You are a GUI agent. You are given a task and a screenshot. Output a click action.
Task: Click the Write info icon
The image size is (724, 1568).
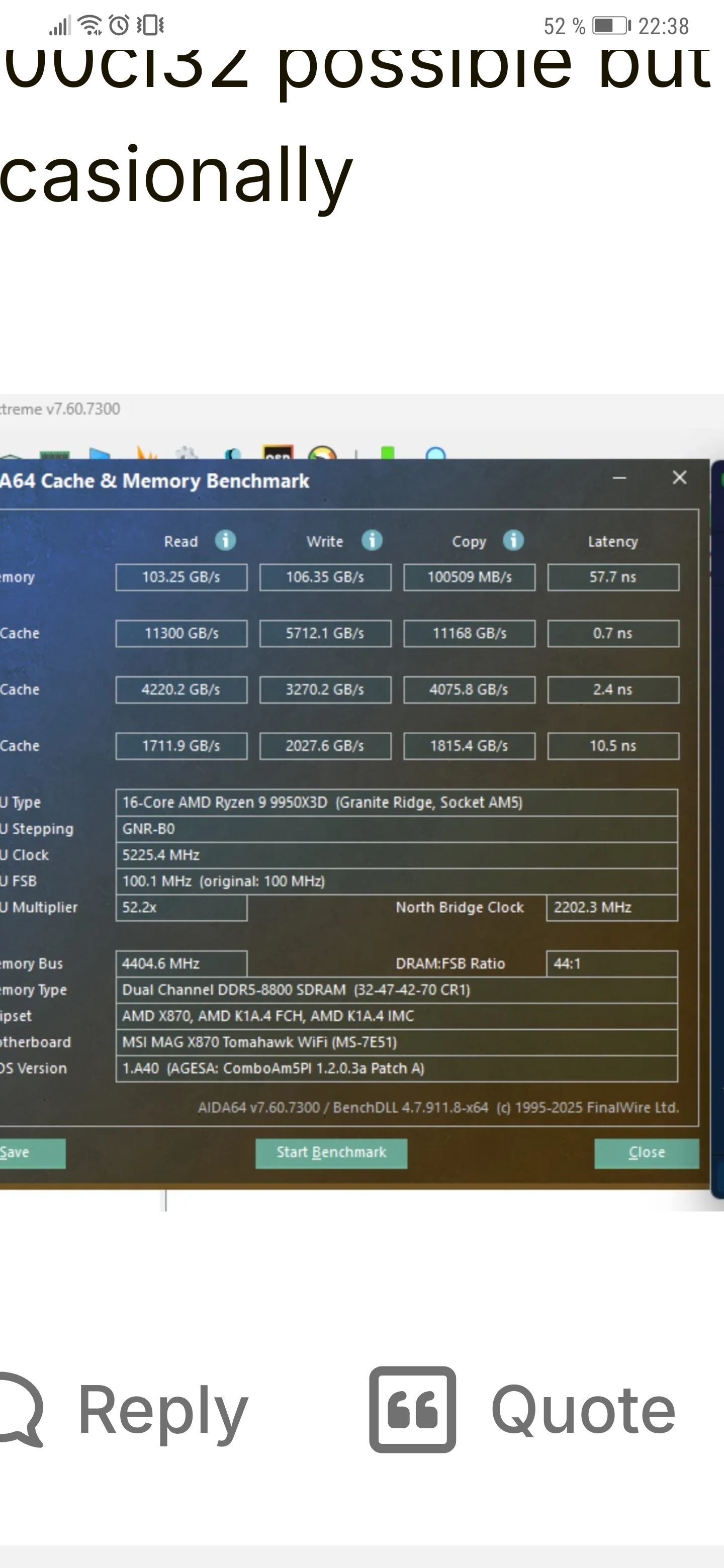372,541
